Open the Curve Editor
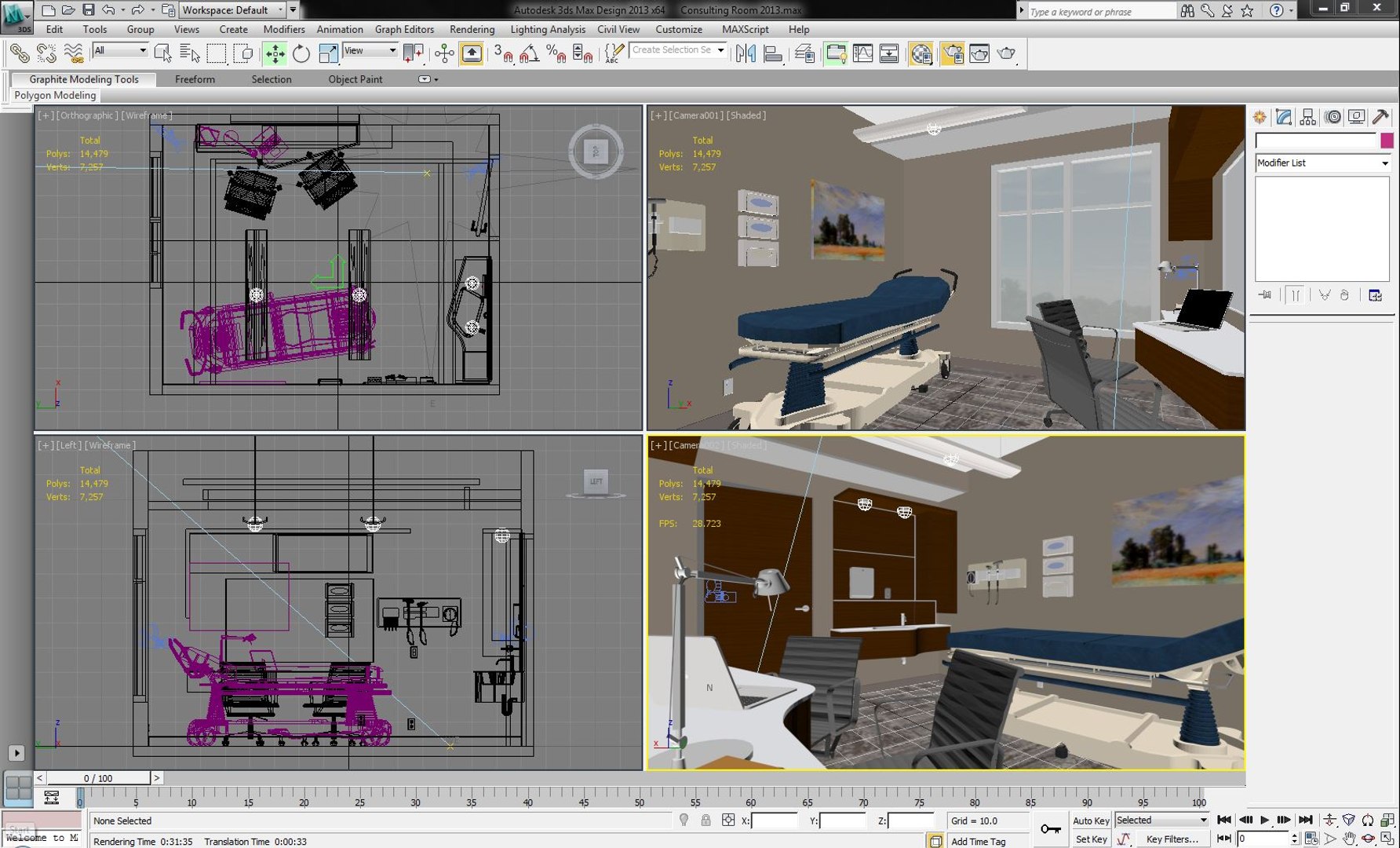The width and height of the screenshot is (1400, 848). click(x=862, y=53)
